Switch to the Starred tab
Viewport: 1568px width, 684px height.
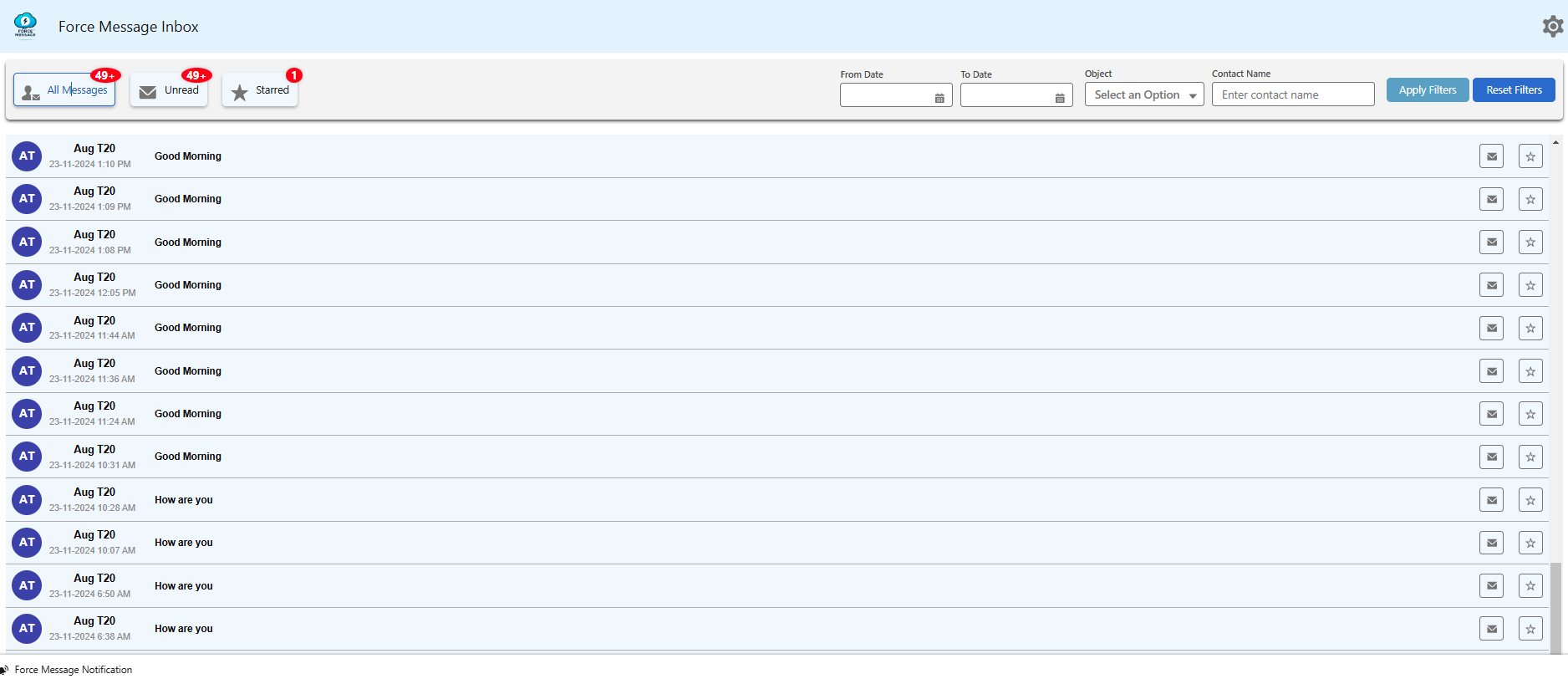pos(260,90)
